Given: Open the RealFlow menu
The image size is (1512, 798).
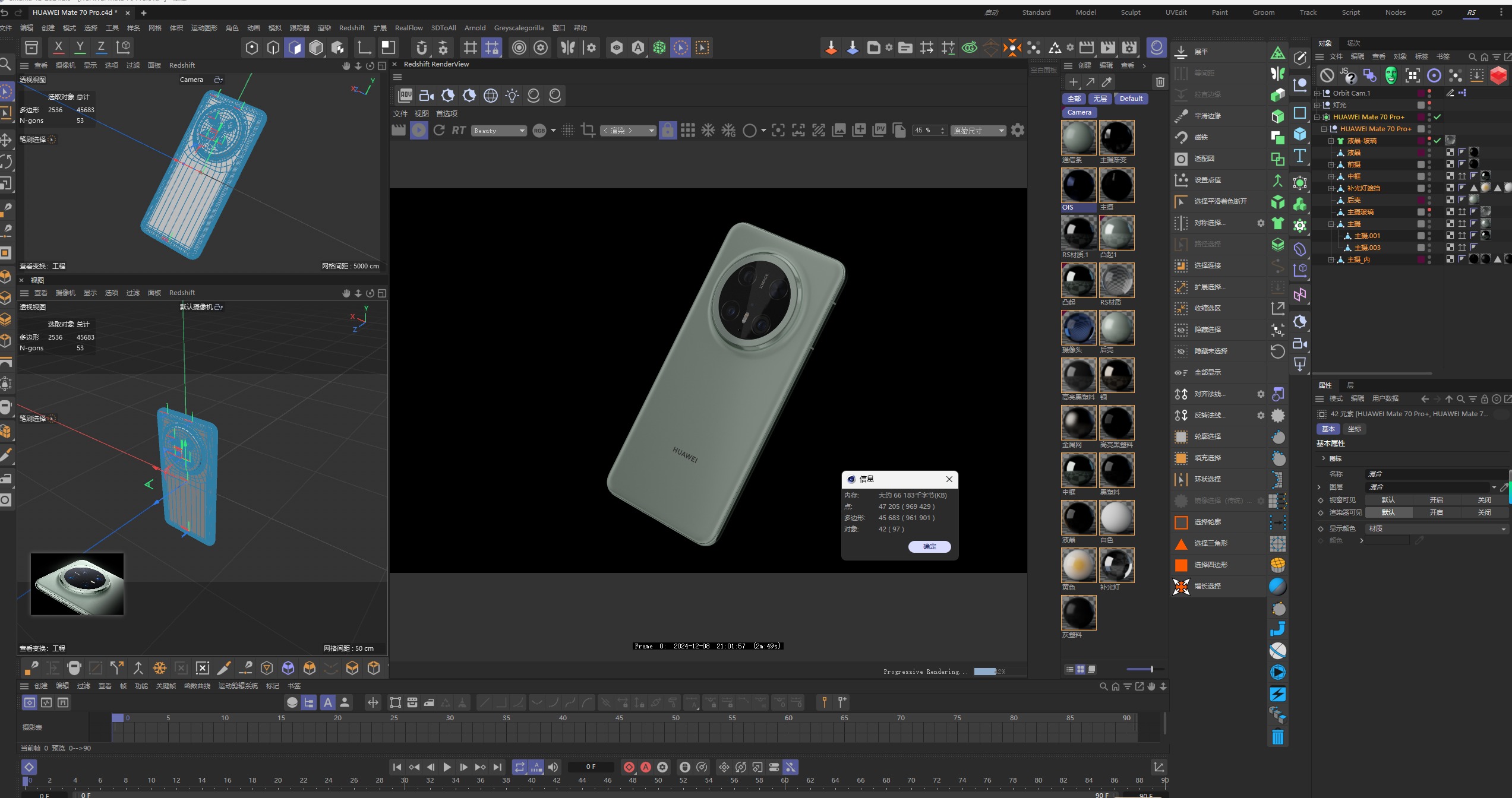Looking at the screenshot, I should (409, 28).
